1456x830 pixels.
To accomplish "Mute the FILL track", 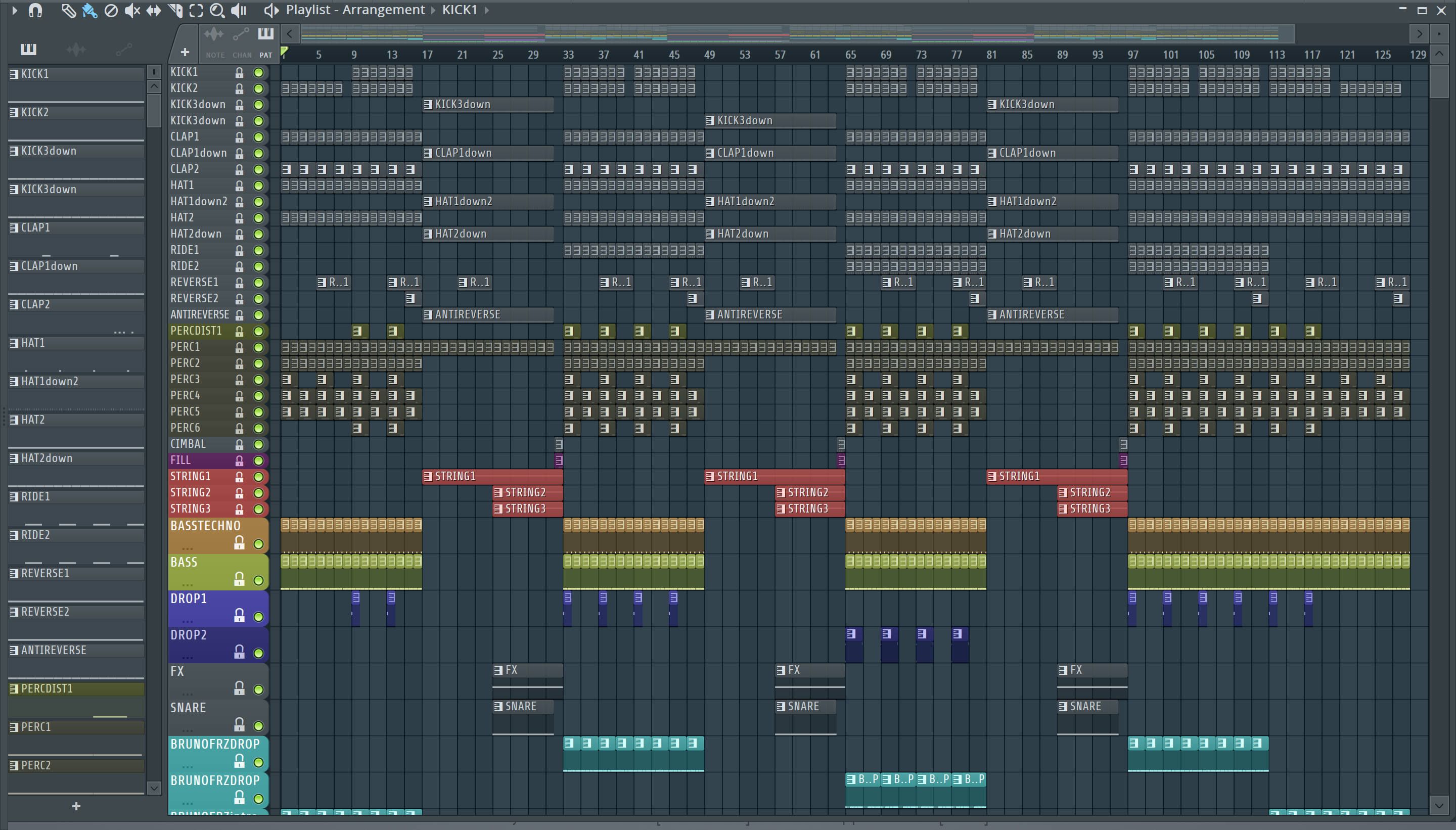I will coord(258,460).
